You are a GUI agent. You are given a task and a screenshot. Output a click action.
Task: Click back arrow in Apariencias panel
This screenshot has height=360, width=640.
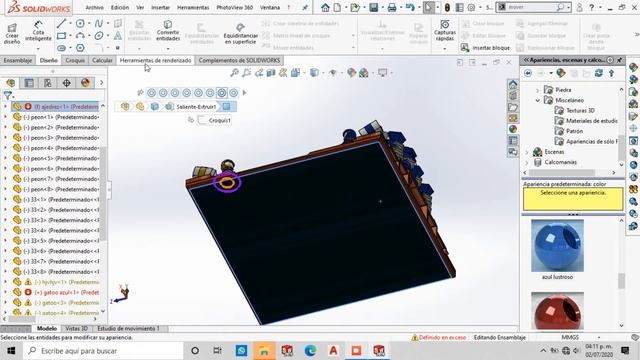pos(528,73)
